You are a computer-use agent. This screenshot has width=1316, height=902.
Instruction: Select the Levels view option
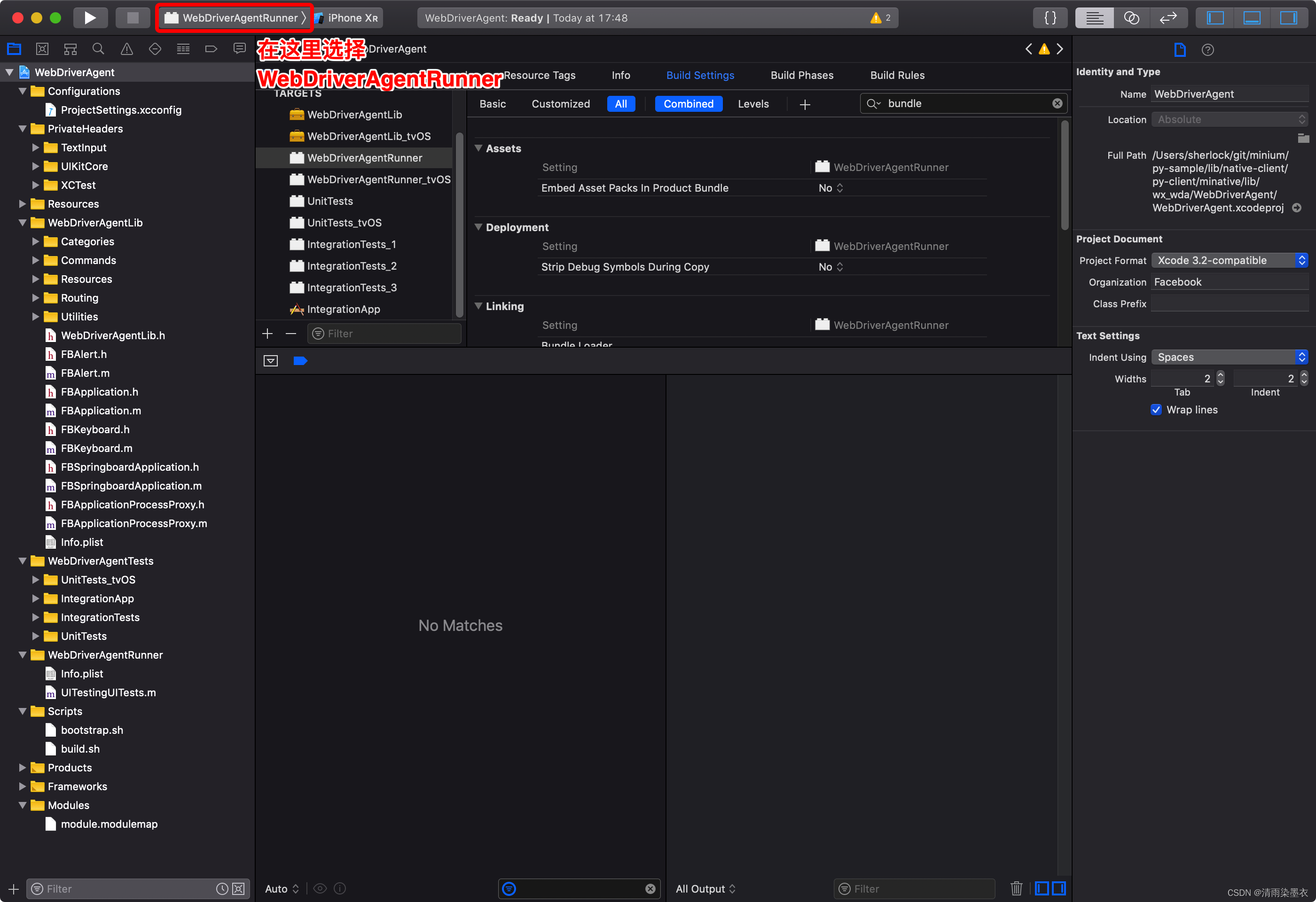pyautogui.click(x=752, y=103)
